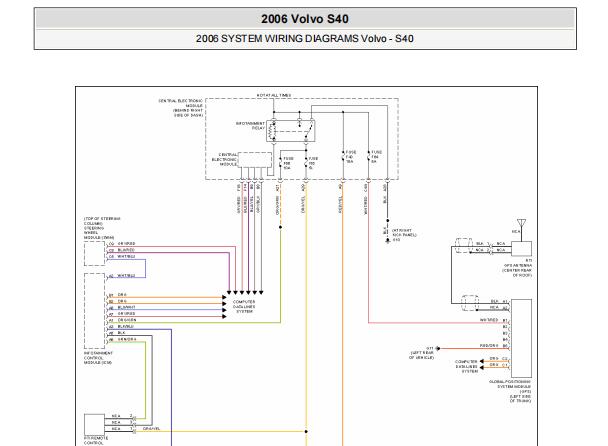608x446 pixels.
Task: Click the "2006 Volvo S40" title heading
Action: click(x=305, y=19)
